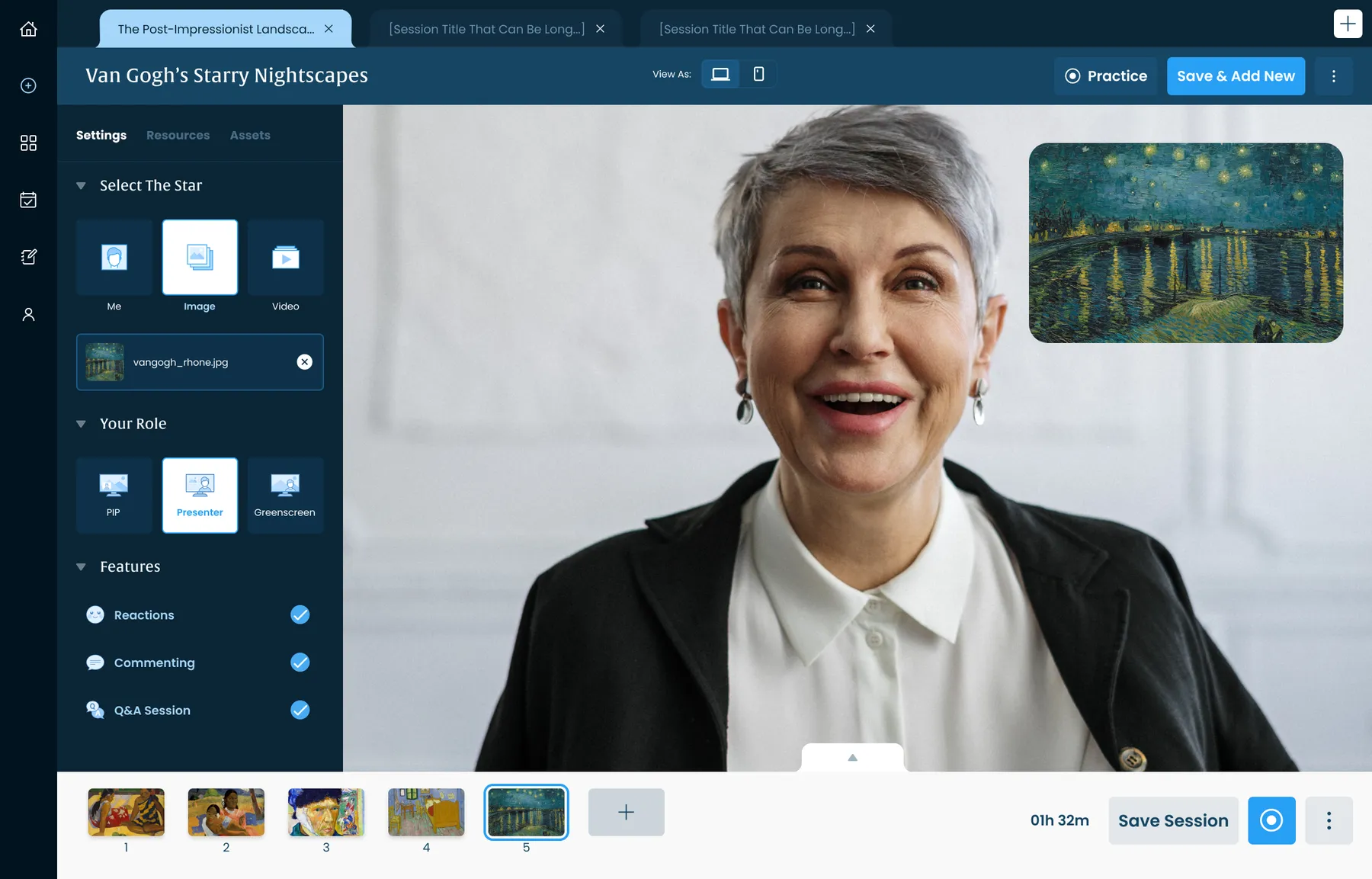Viewport: 1372px width, 879px height.
Task: Switch to desktop laptop view
Action: 720,74
